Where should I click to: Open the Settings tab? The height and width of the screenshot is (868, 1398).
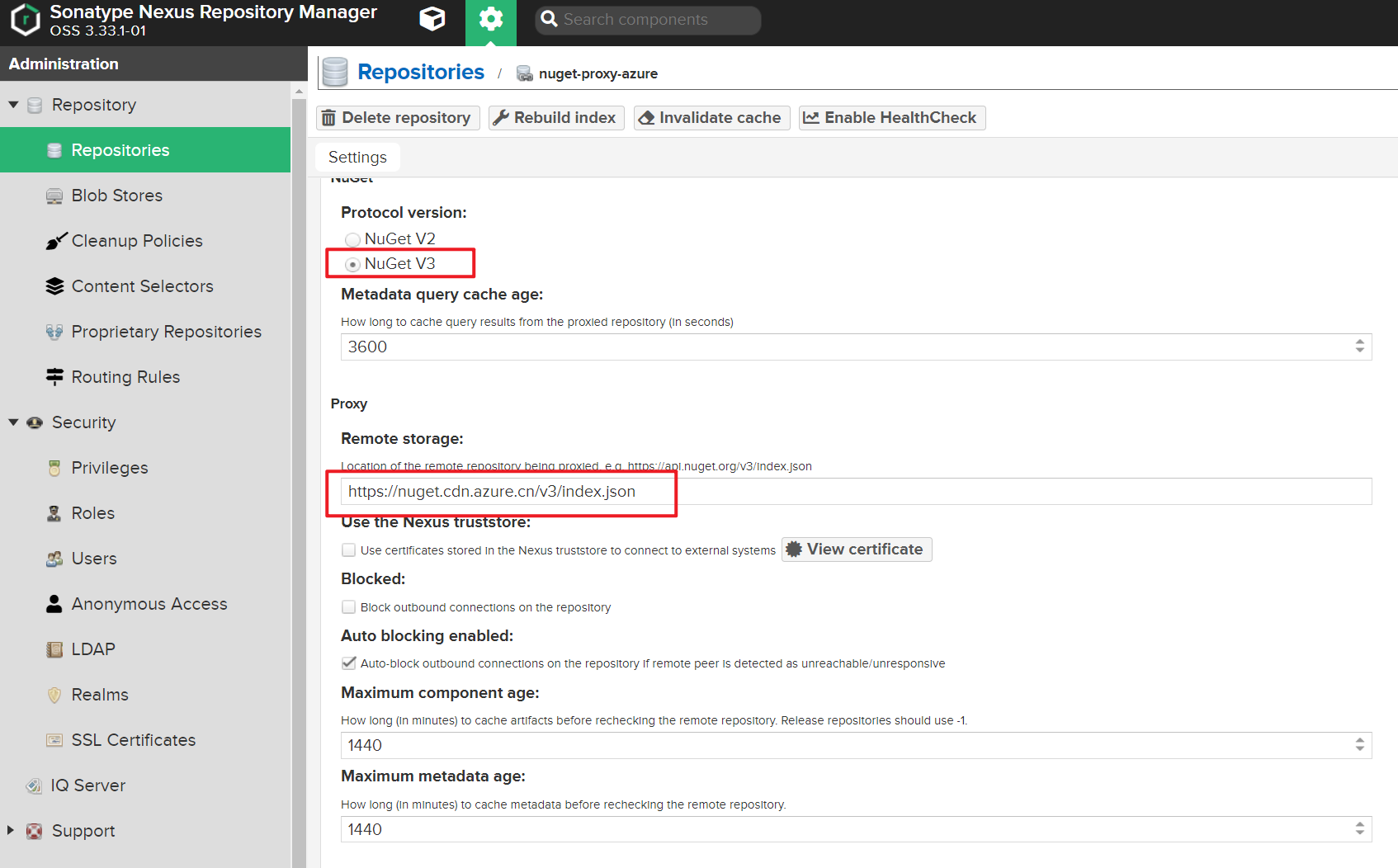tap(357, 157)
